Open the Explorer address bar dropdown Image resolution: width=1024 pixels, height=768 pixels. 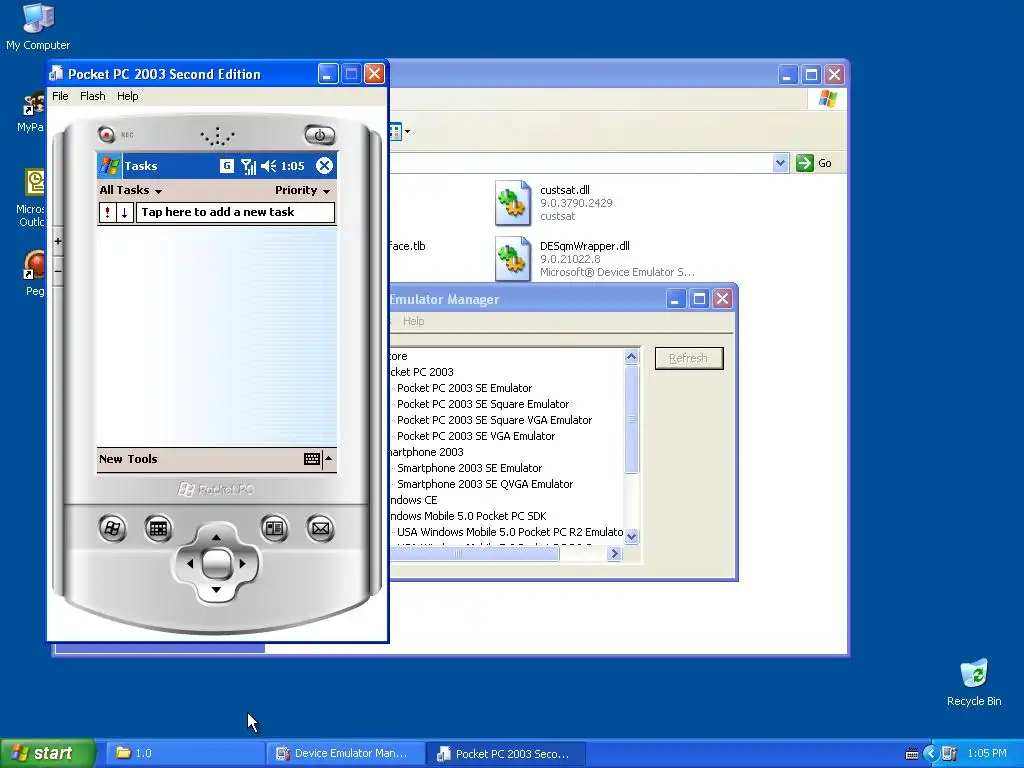point(780,163)
